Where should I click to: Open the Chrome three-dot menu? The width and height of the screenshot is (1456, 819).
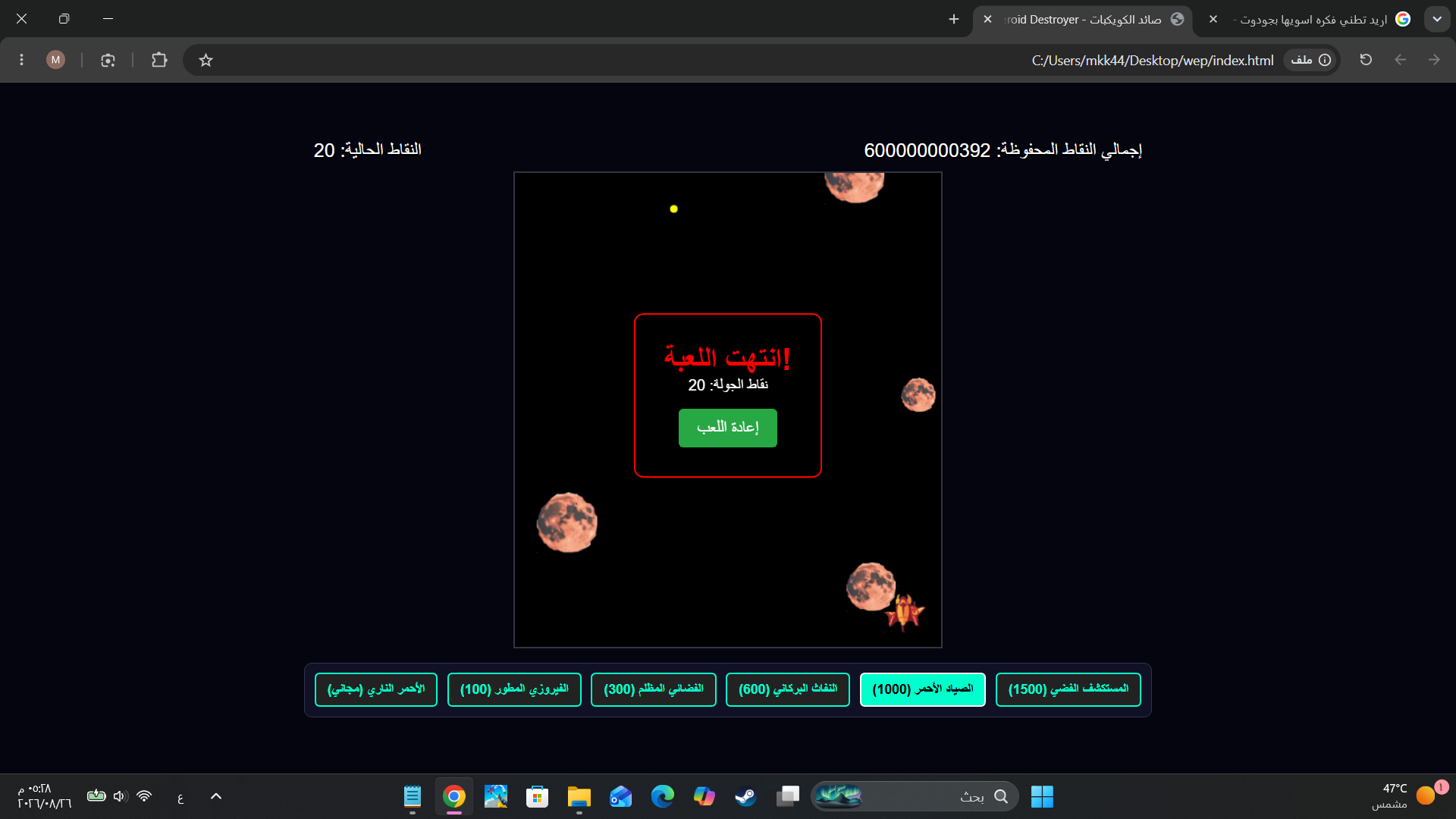click(x=21, y=60)
